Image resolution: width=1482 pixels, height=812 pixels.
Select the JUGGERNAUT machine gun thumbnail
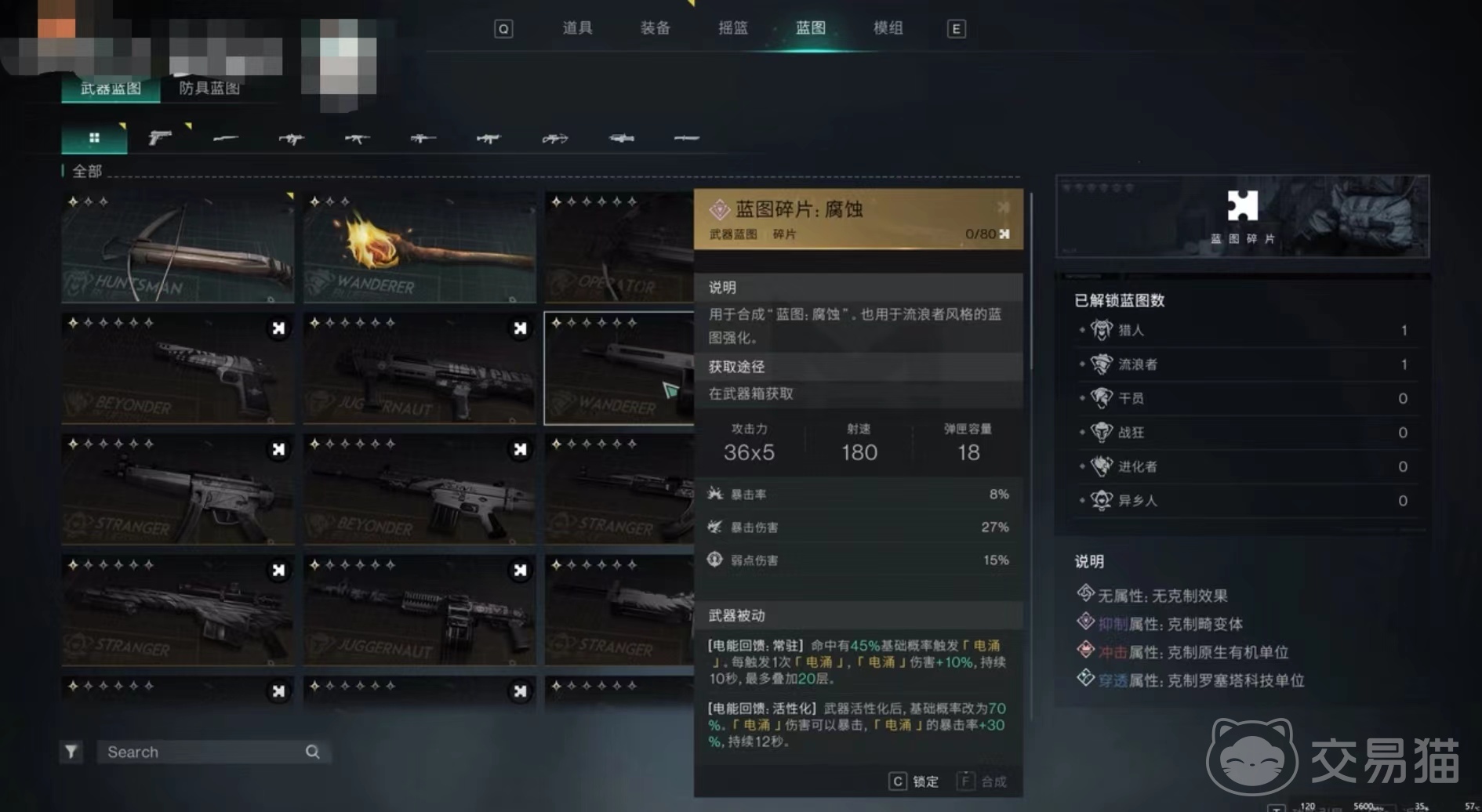[x=420, y=610]
